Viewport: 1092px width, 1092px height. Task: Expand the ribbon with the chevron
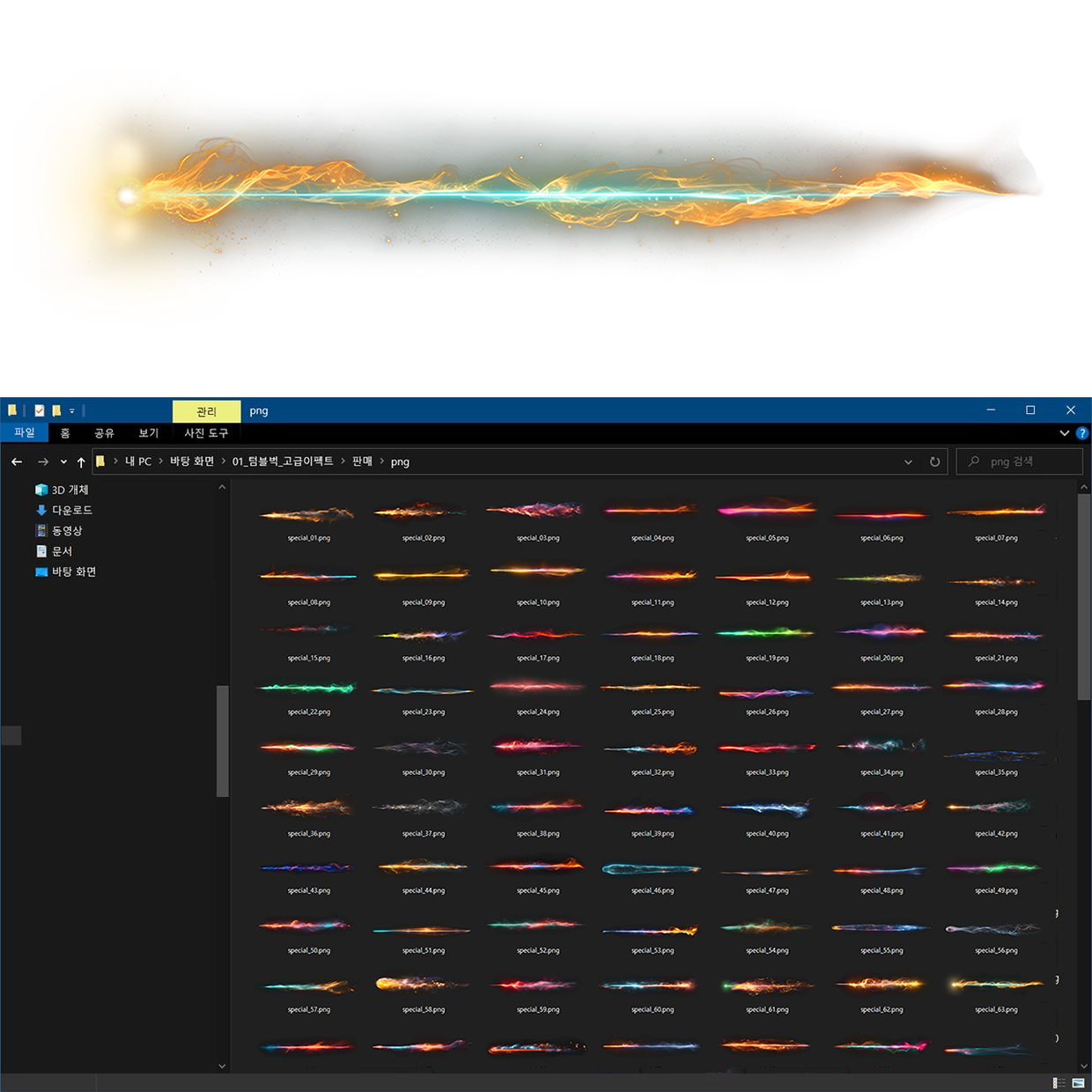pos(1064,433)
